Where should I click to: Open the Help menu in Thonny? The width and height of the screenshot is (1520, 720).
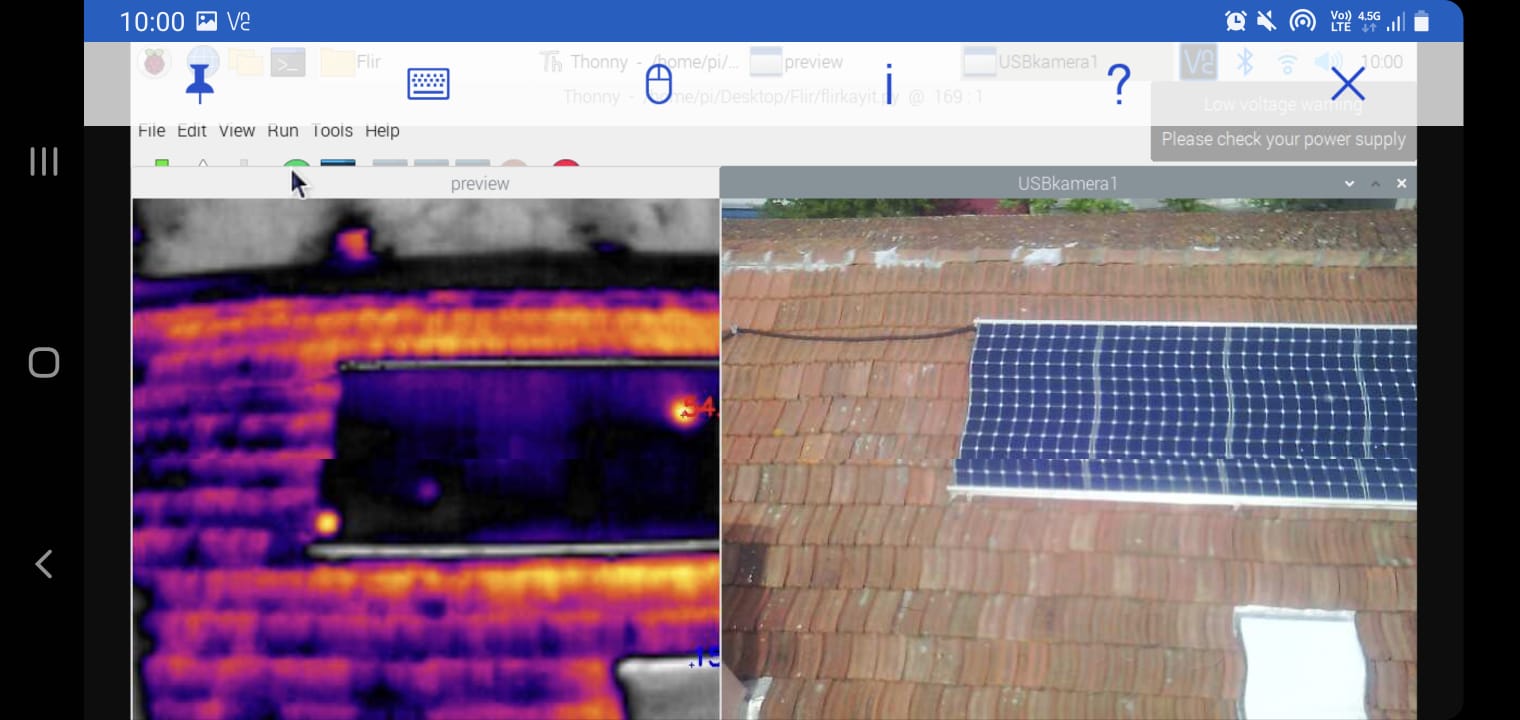[382, 131]
